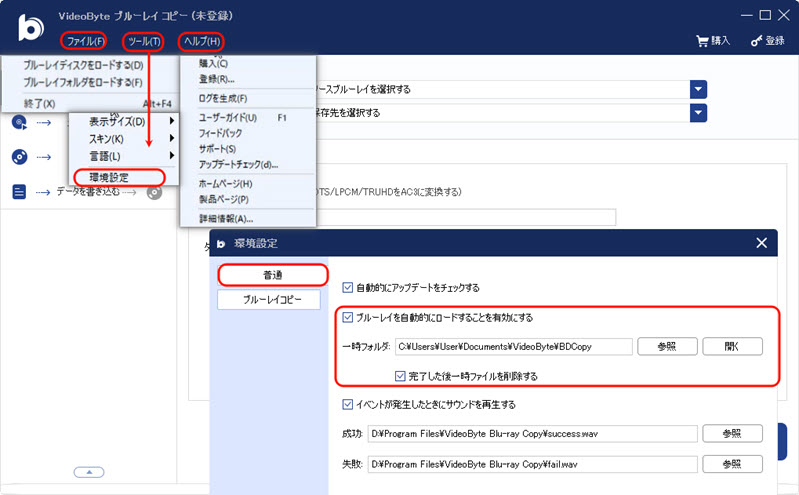Click the VideoByte logo icon
Viewport: 799px width, 495px height.
point(31,28)
